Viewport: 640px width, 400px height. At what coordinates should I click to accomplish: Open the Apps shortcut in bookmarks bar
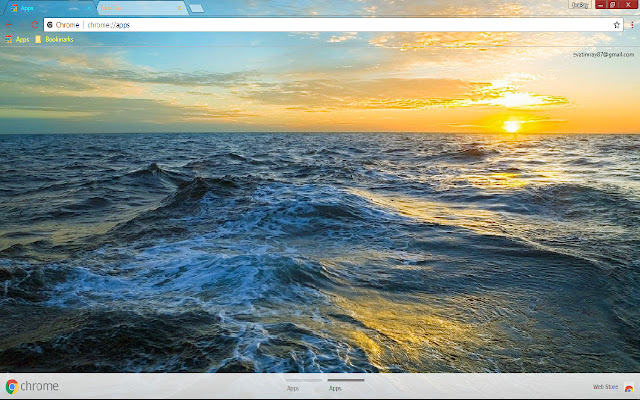point(17,39)
